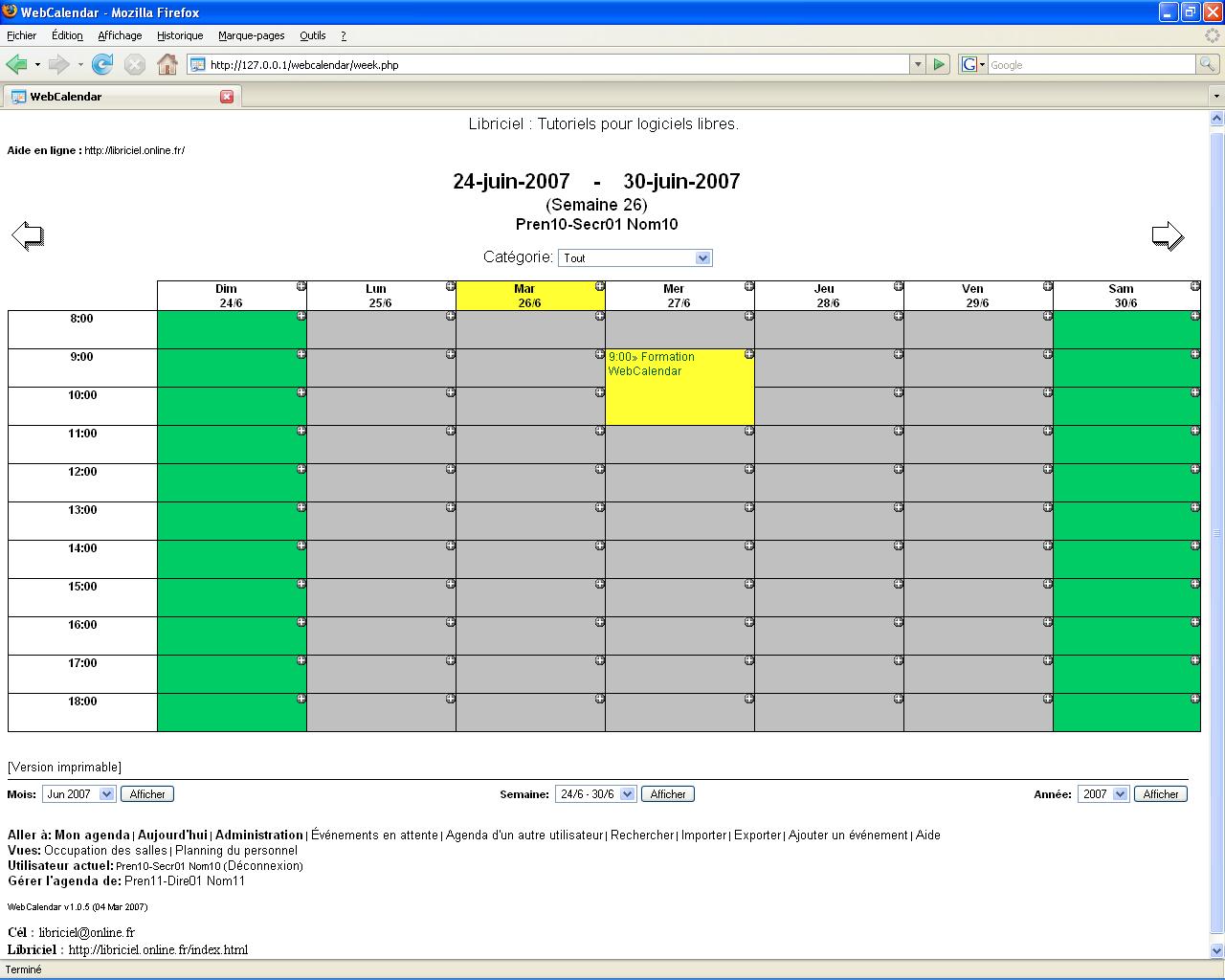Click Afficher button next to Semaine
Image resolution: width=1225 pixels, height=980 pixels.
668,794
